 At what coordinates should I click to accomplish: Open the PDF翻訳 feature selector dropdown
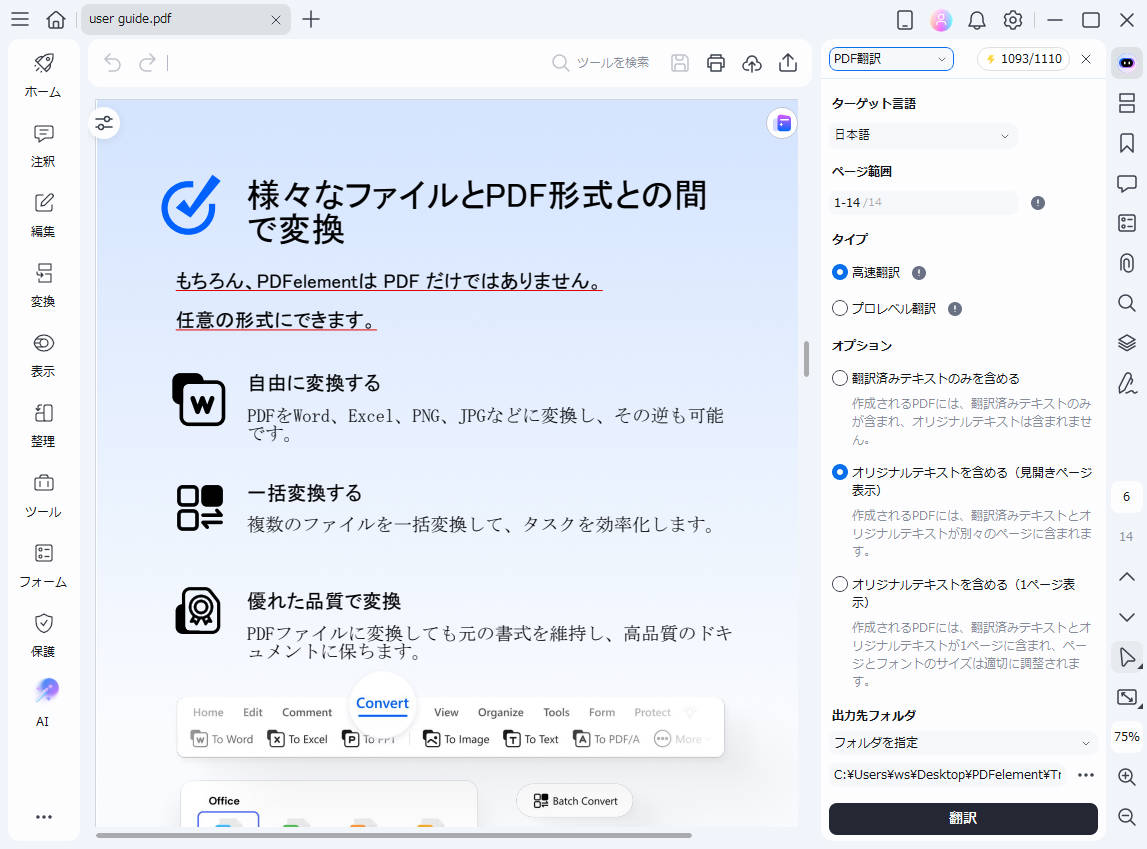pyautogui.click(x=888, y=59)
